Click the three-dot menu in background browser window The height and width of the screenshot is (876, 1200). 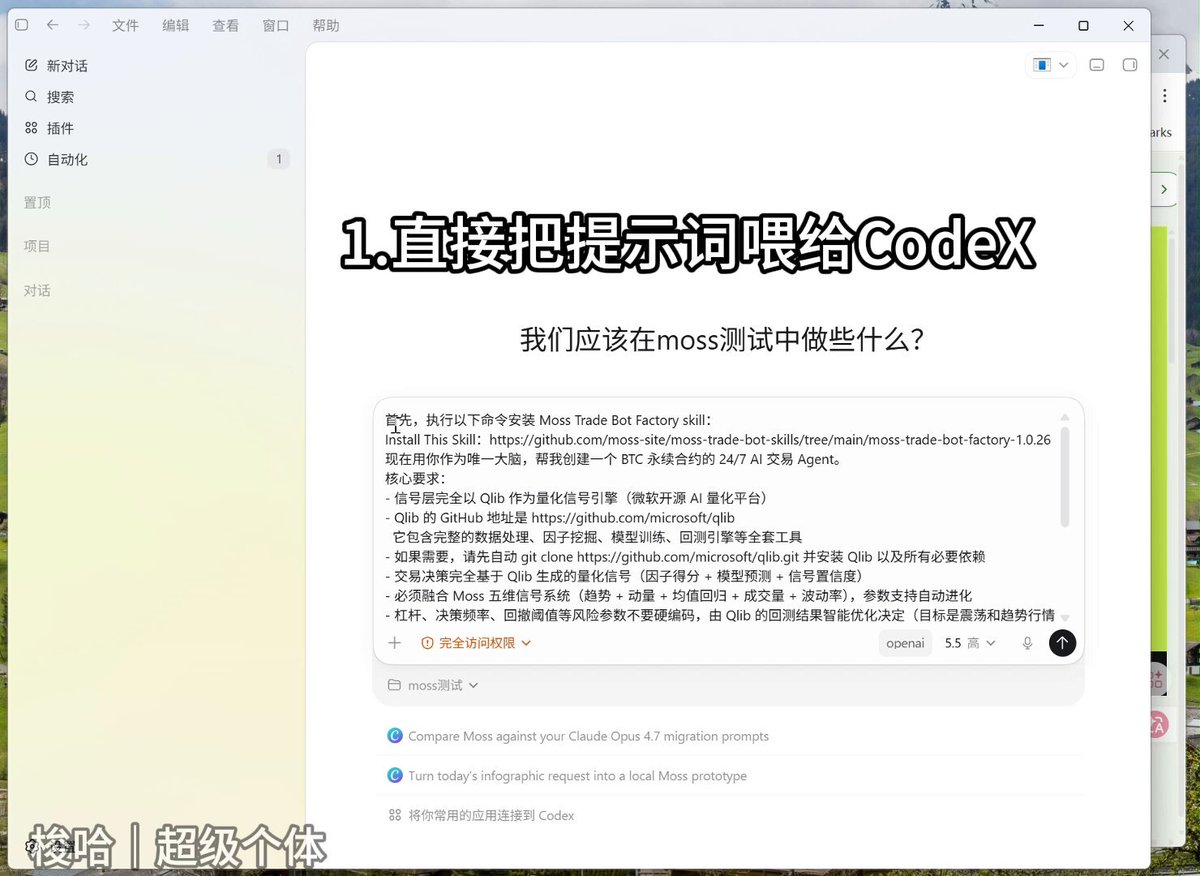tap(1165, 96)
